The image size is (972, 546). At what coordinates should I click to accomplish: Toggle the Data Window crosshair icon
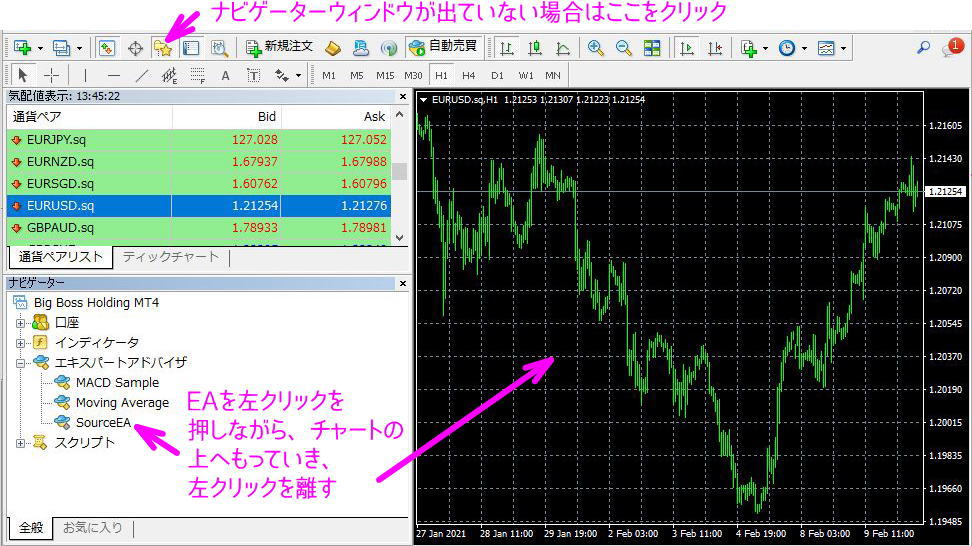point(135,48)
